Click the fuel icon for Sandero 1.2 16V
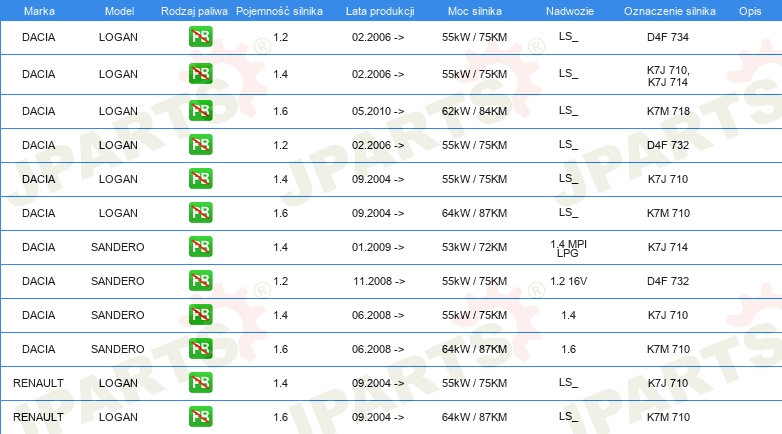 coord(200,280)
